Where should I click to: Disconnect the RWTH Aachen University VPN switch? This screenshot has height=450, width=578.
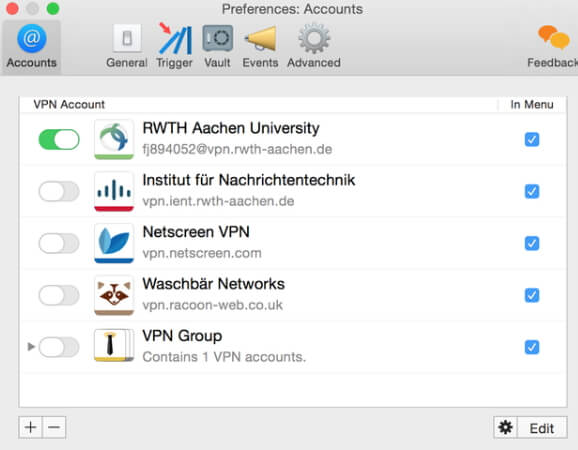coord(59,139)
